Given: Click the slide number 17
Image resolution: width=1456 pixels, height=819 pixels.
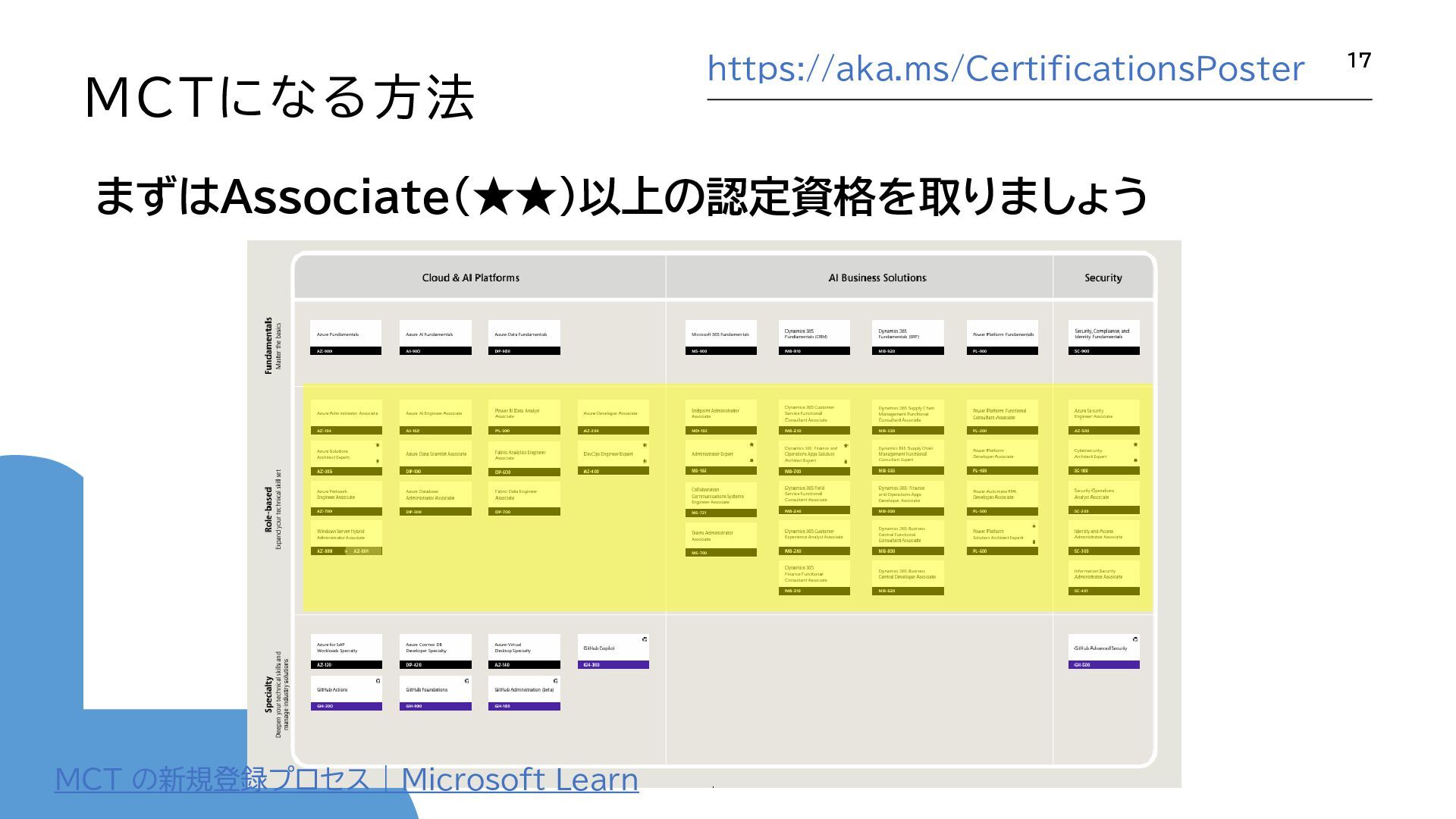Looking at the screenshot, I should click(x=1359, y=61).
